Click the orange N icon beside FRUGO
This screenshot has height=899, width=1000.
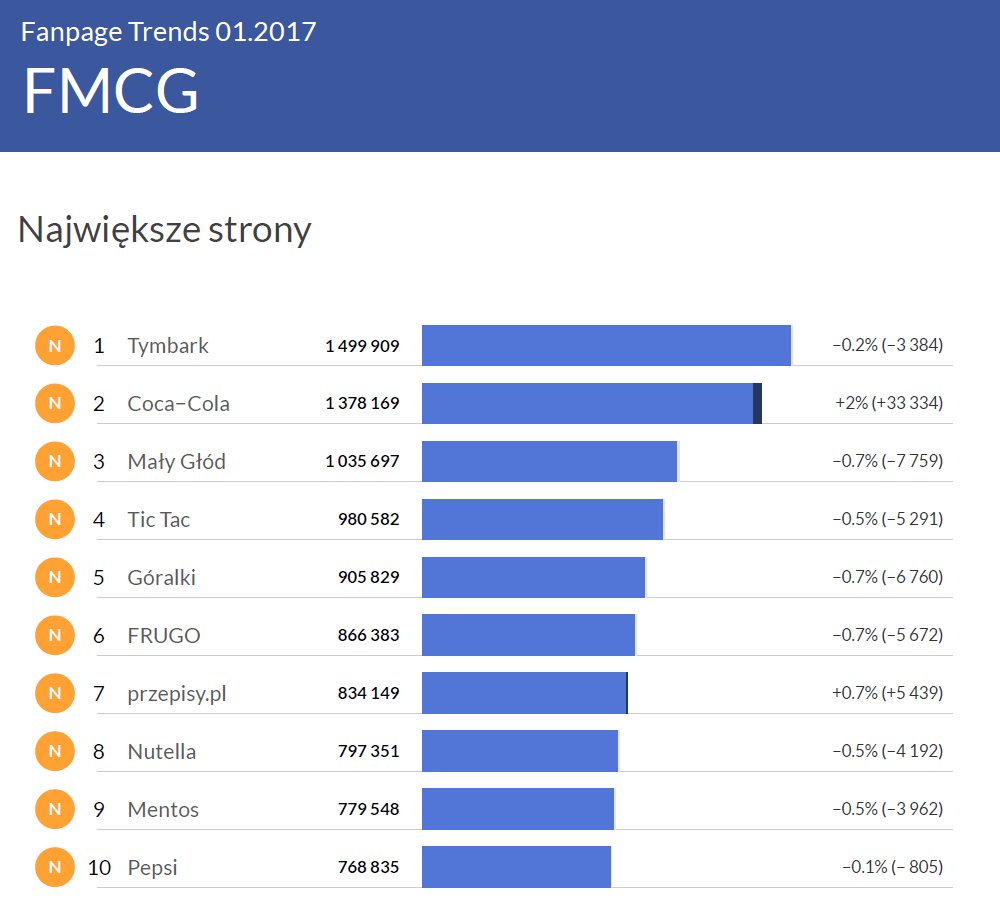(55, 636)
